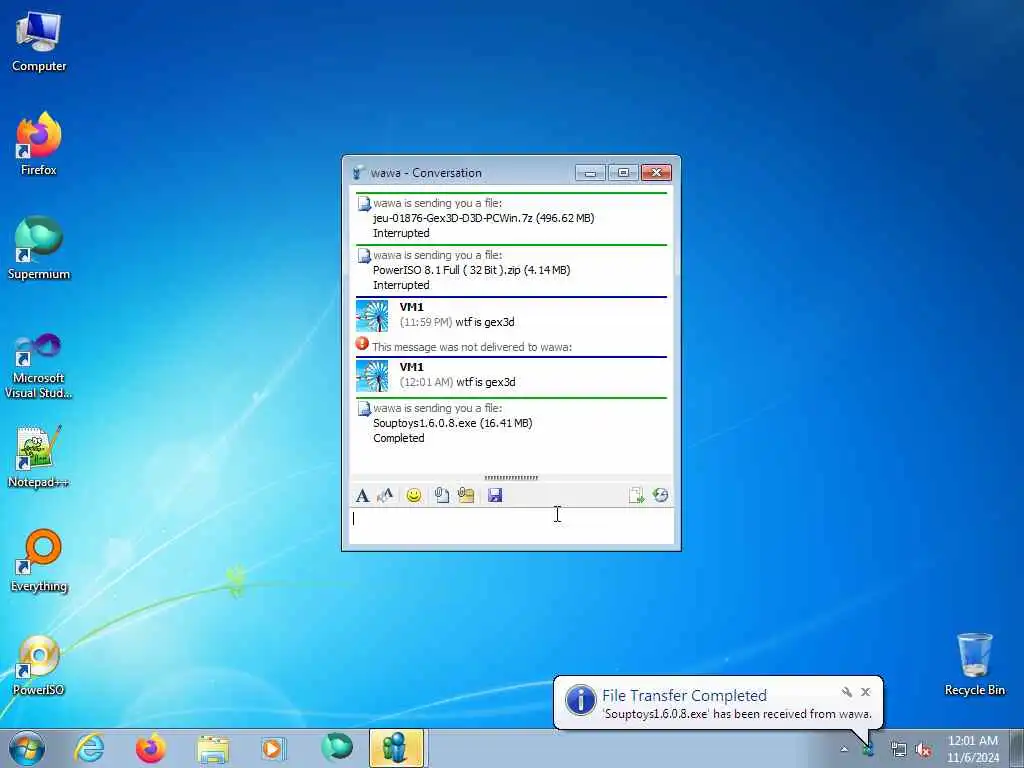Launch Internet Explorer from the taskbar
The width and height of the screenshot is (1024, 768).
point(89,748)
